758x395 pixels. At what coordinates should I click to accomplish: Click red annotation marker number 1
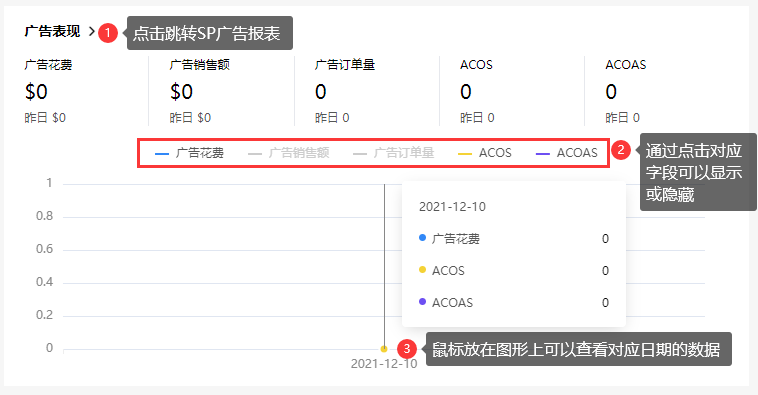click(108, 33)
